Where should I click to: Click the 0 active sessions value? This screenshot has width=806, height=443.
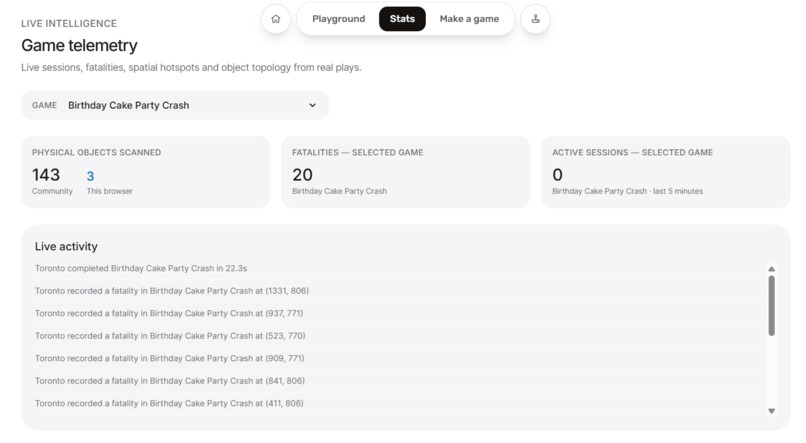[558, 175]
